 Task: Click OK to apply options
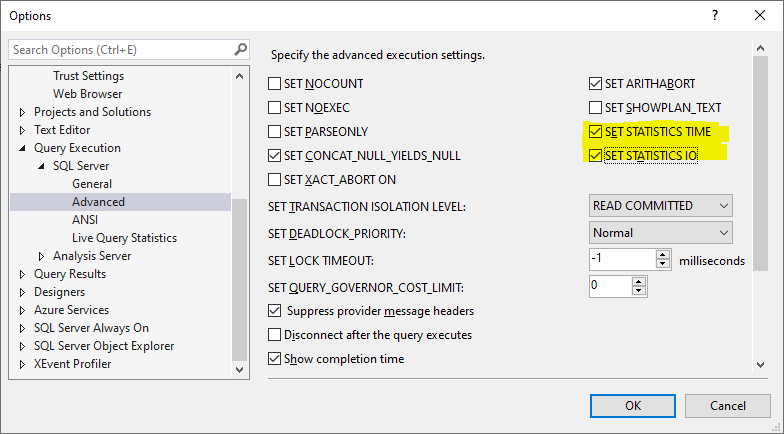(x=633, y=406)
